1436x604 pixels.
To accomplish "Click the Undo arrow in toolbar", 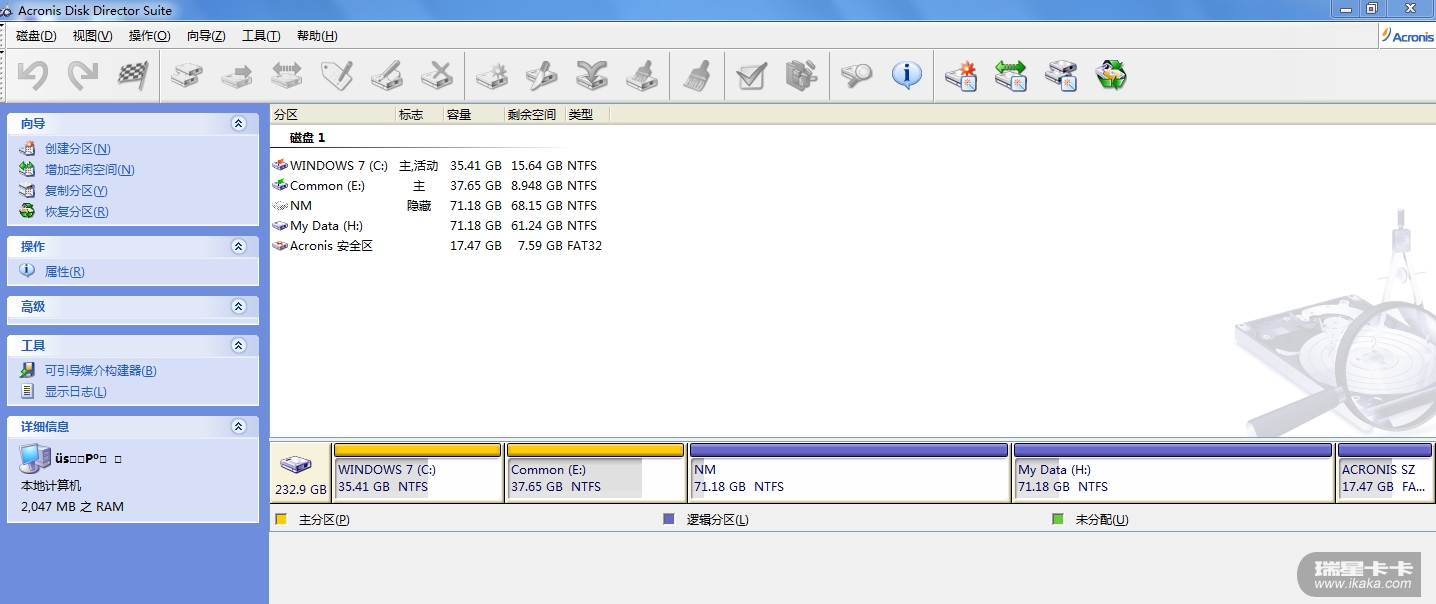I will tap(33, 76).
